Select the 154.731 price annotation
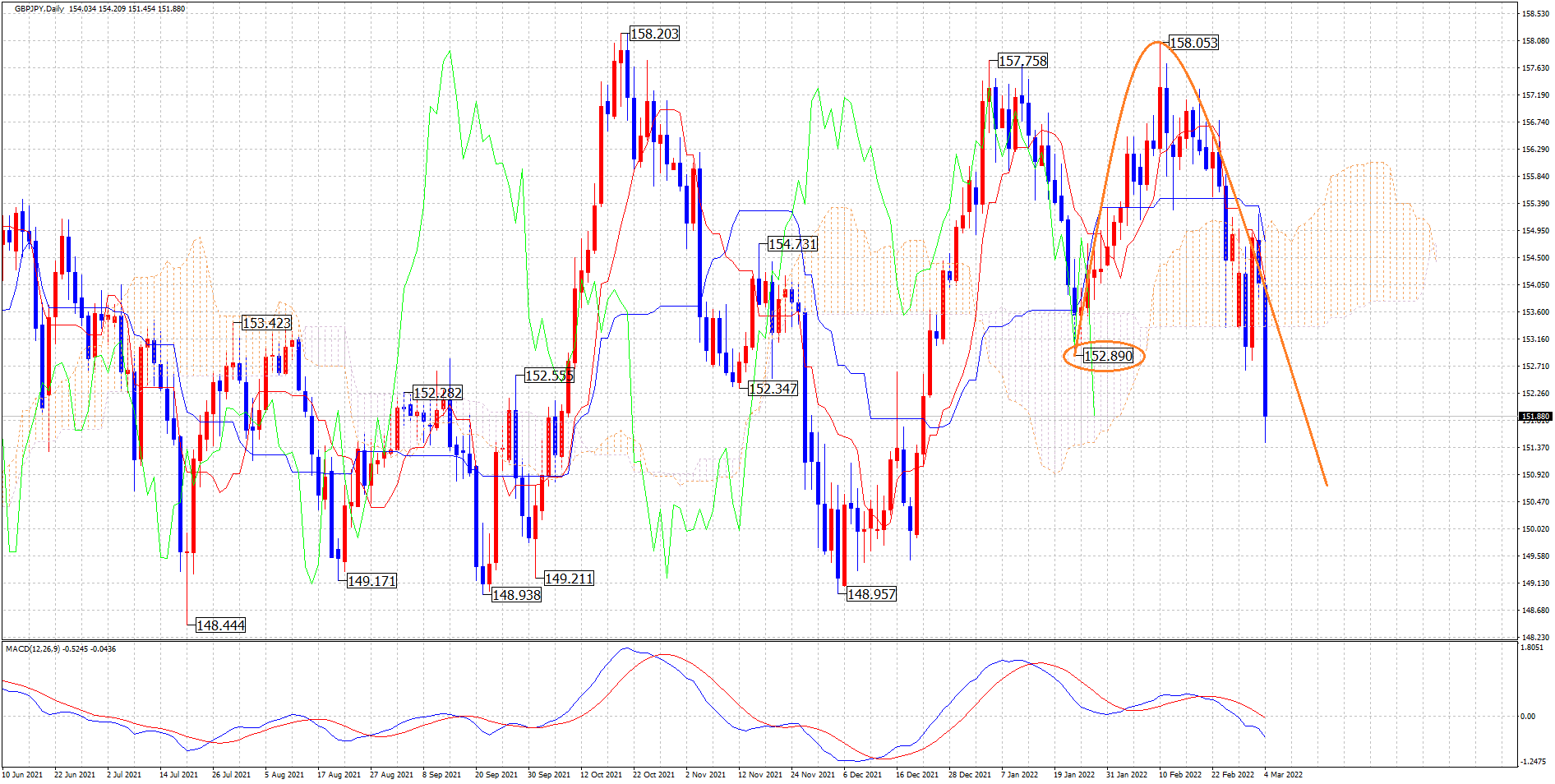Viewport: 1555px width, 784px height. [x=792, y=244]
